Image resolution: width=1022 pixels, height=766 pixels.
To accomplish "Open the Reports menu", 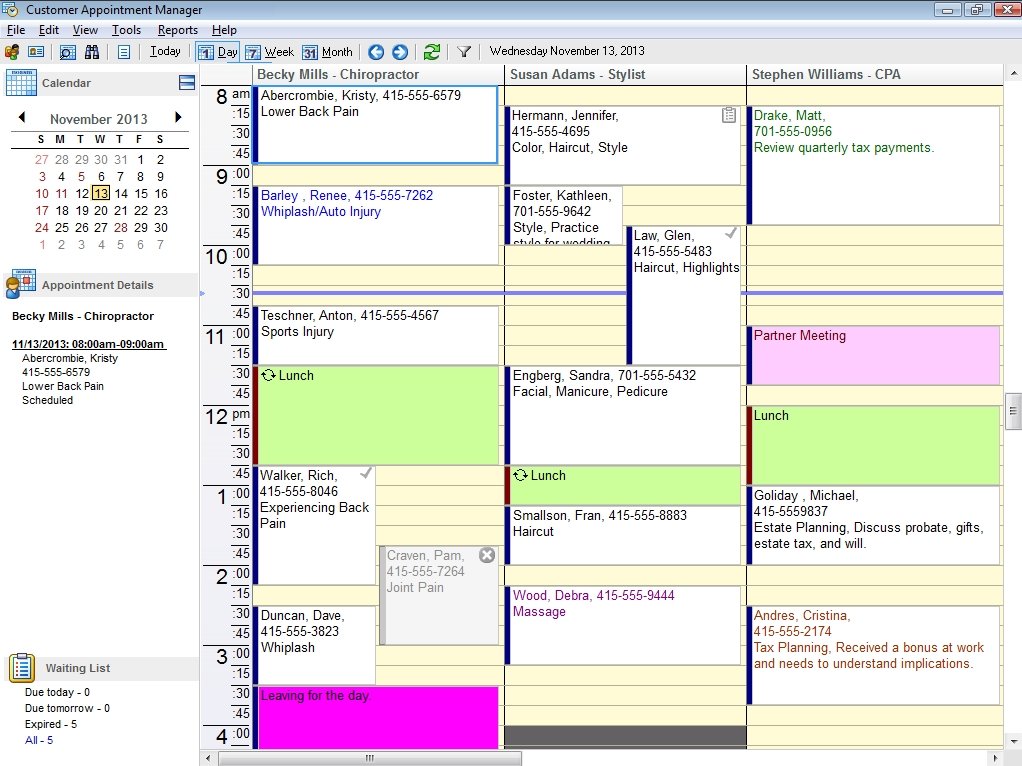I will point(177,29).
